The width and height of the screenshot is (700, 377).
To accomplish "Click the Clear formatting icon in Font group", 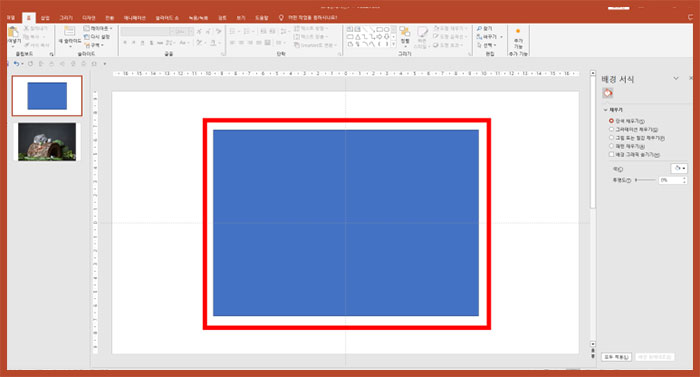I will [218, 32].
